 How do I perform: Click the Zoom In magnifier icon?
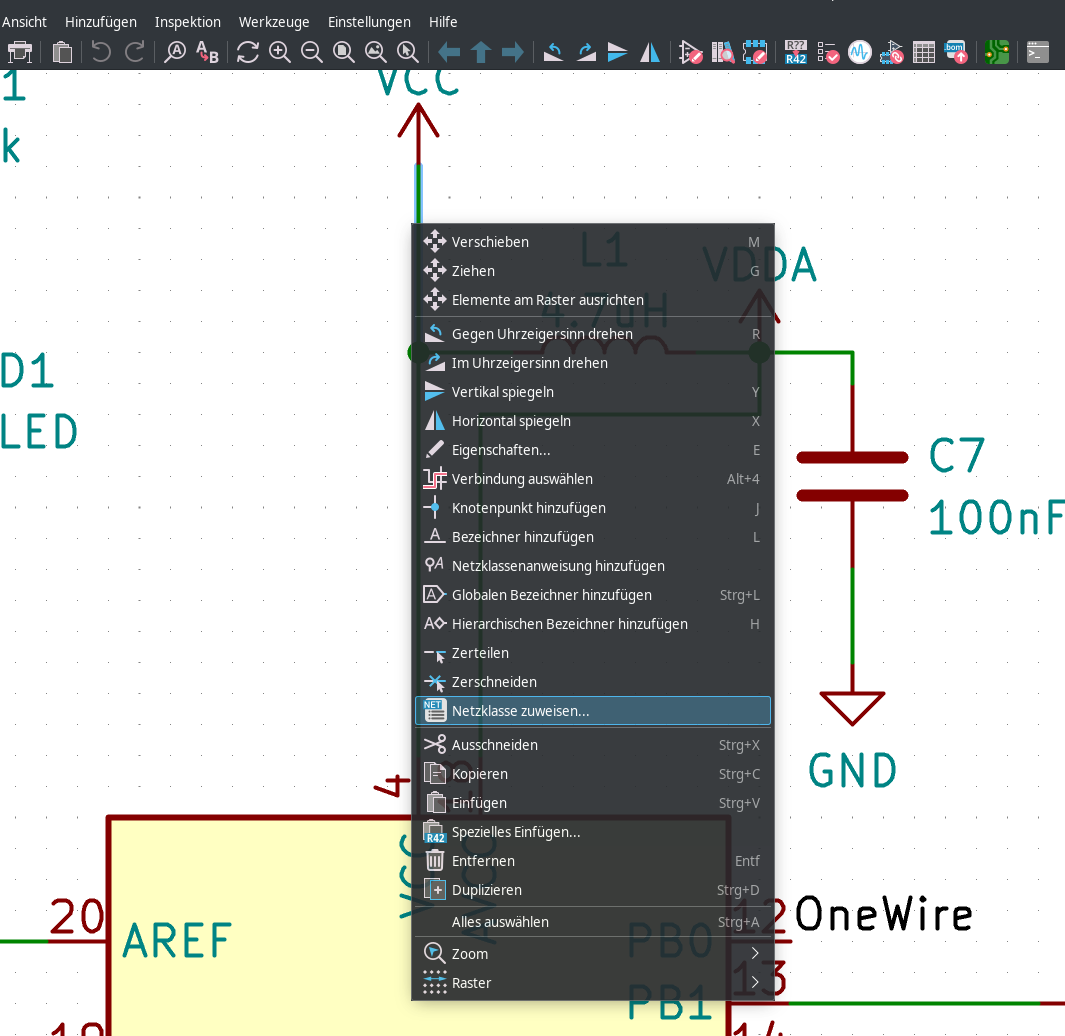[x=279, y=52]
